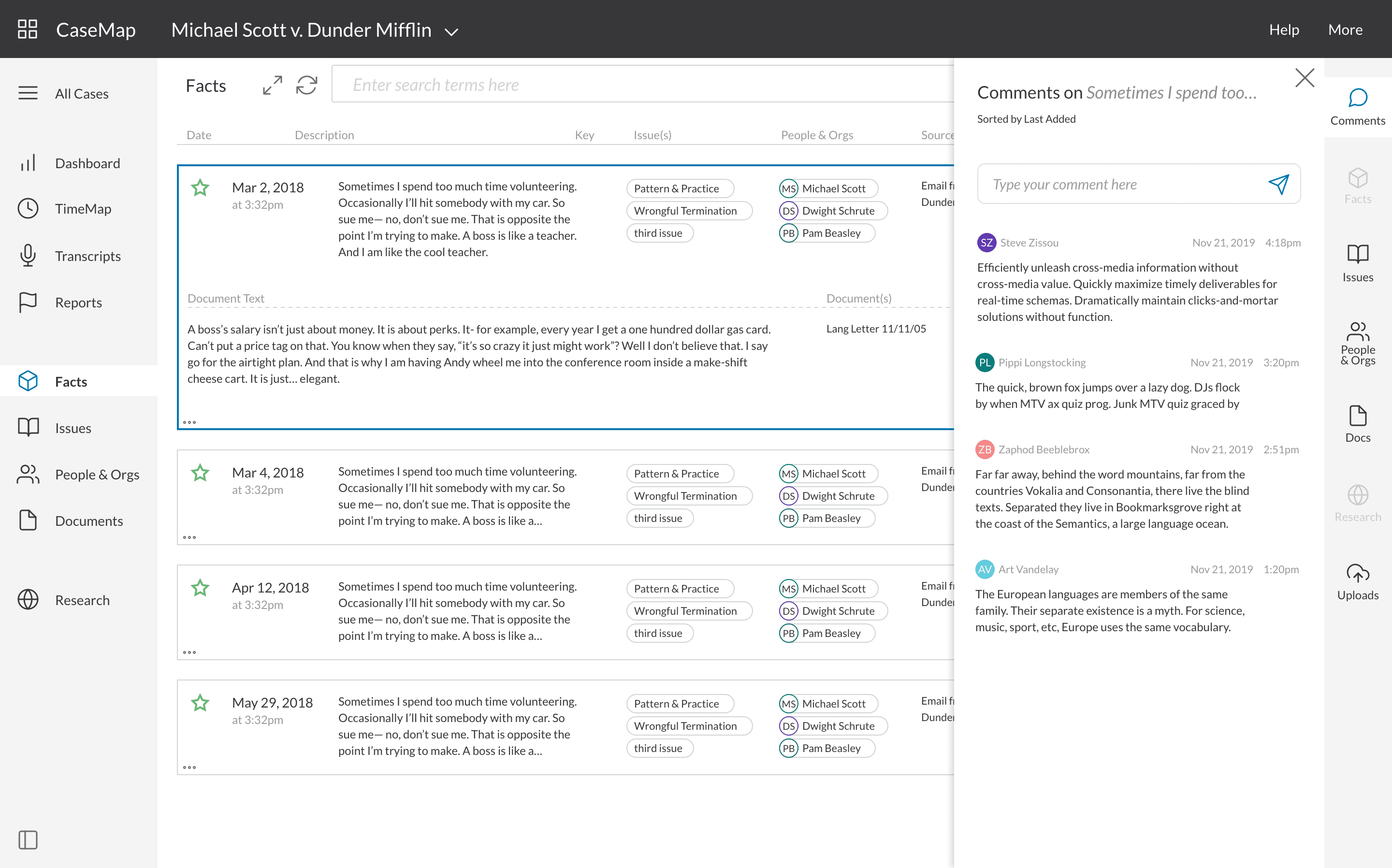Toggle star on May 29, 2018 fact

pyautogui.click(x=200, y=703)
